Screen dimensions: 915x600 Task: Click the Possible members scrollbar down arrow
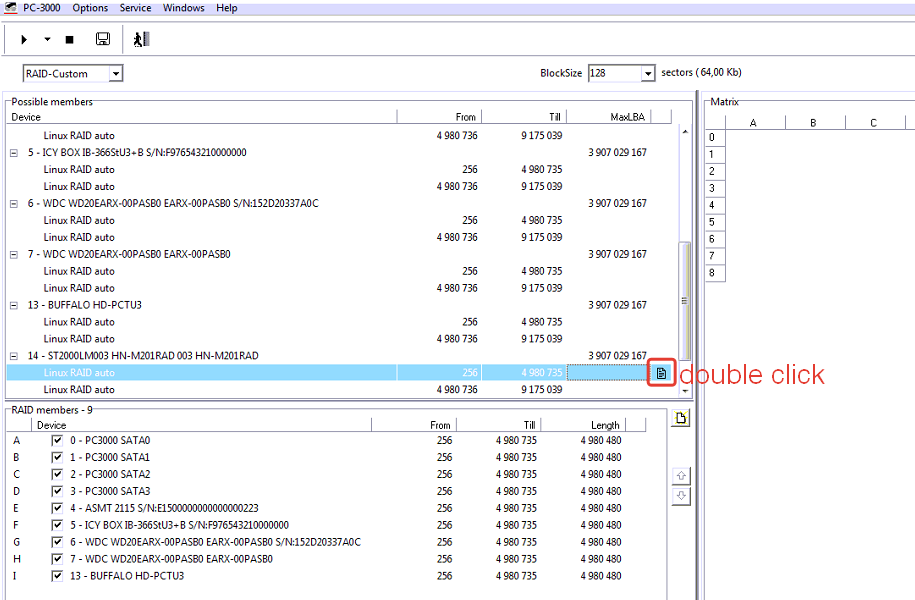click(685, 391)
